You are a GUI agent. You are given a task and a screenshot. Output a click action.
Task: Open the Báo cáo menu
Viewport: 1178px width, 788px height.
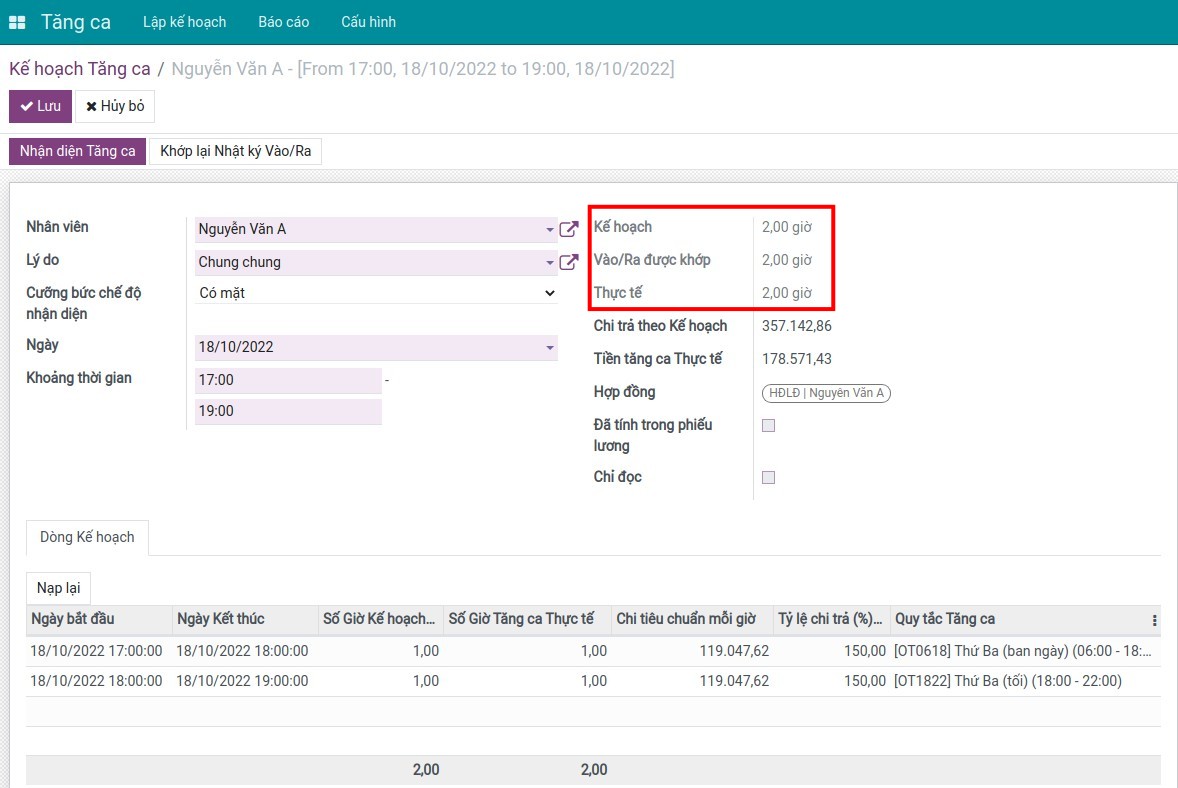point(283,22)
